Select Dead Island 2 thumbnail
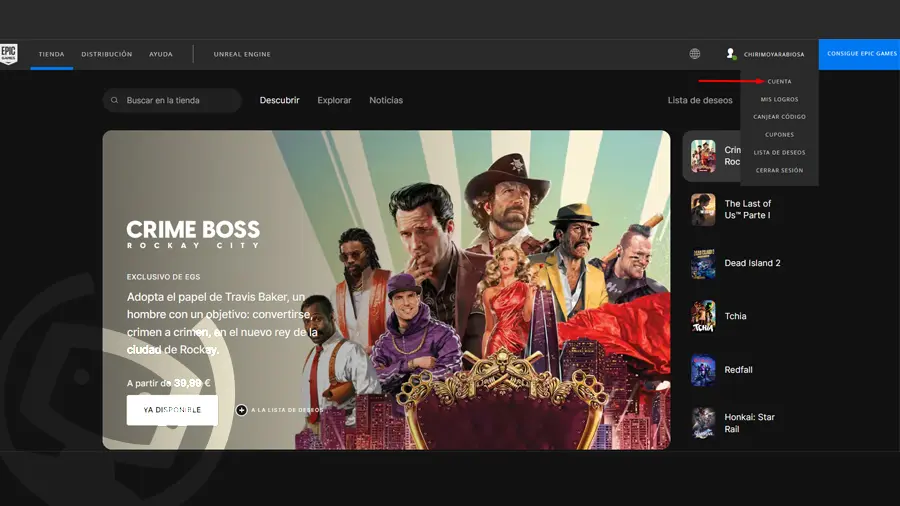The width and height of the screenshot is (900, 506). tap(703, 263)
